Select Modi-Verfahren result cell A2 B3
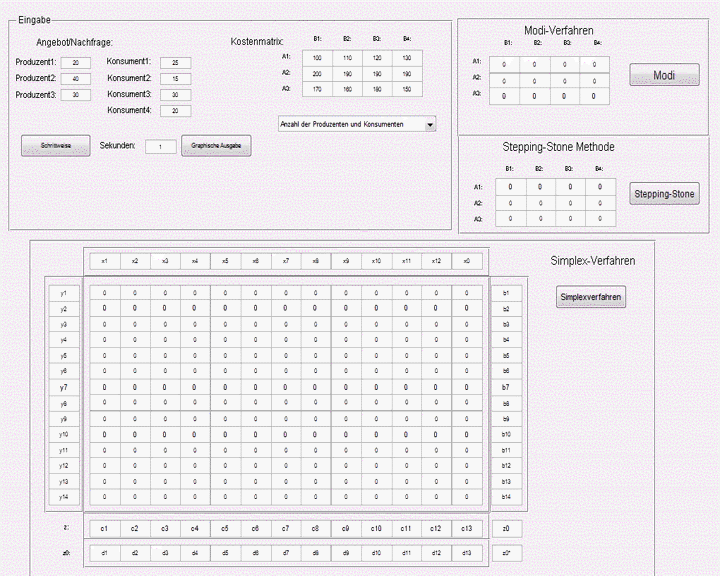 click(564, 81)
